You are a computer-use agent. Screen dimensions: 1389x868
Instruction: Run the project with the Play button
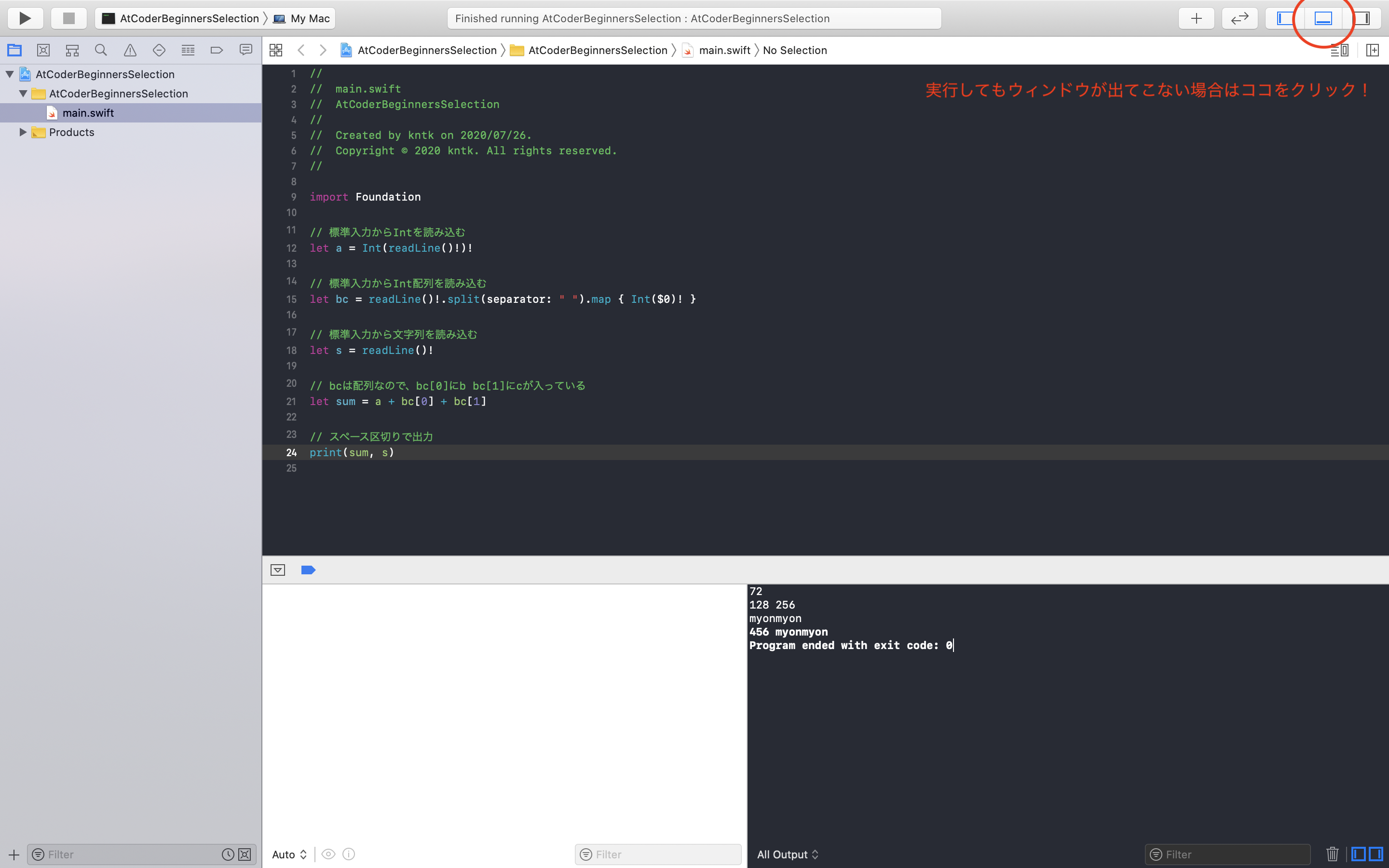coord(25,18)
